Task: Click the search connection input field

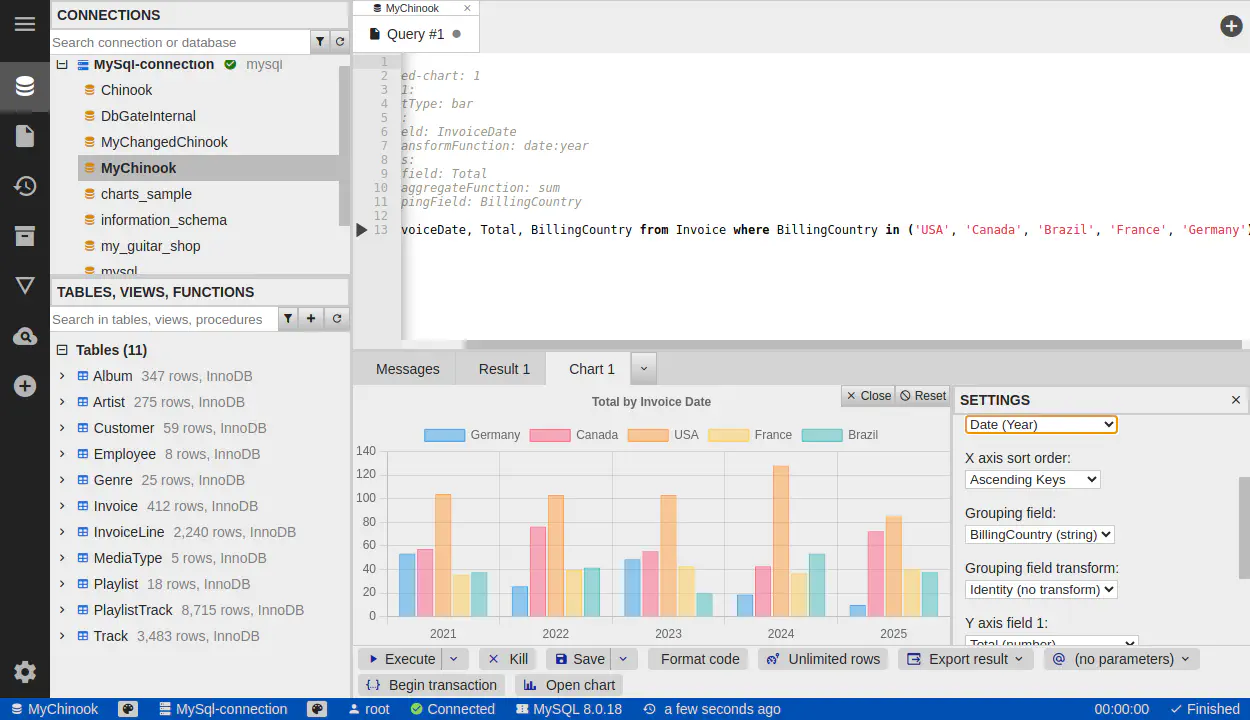Action: click(x=180, y=42)
